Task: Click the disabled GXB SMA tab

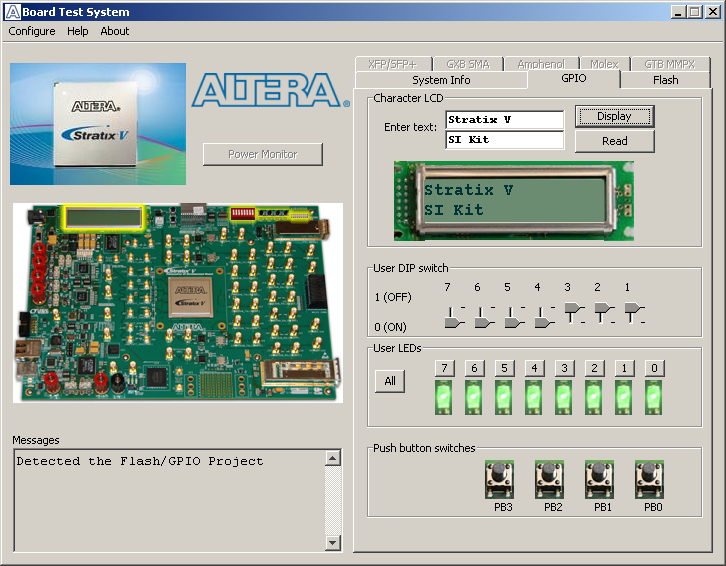Action: pos(468,64)
